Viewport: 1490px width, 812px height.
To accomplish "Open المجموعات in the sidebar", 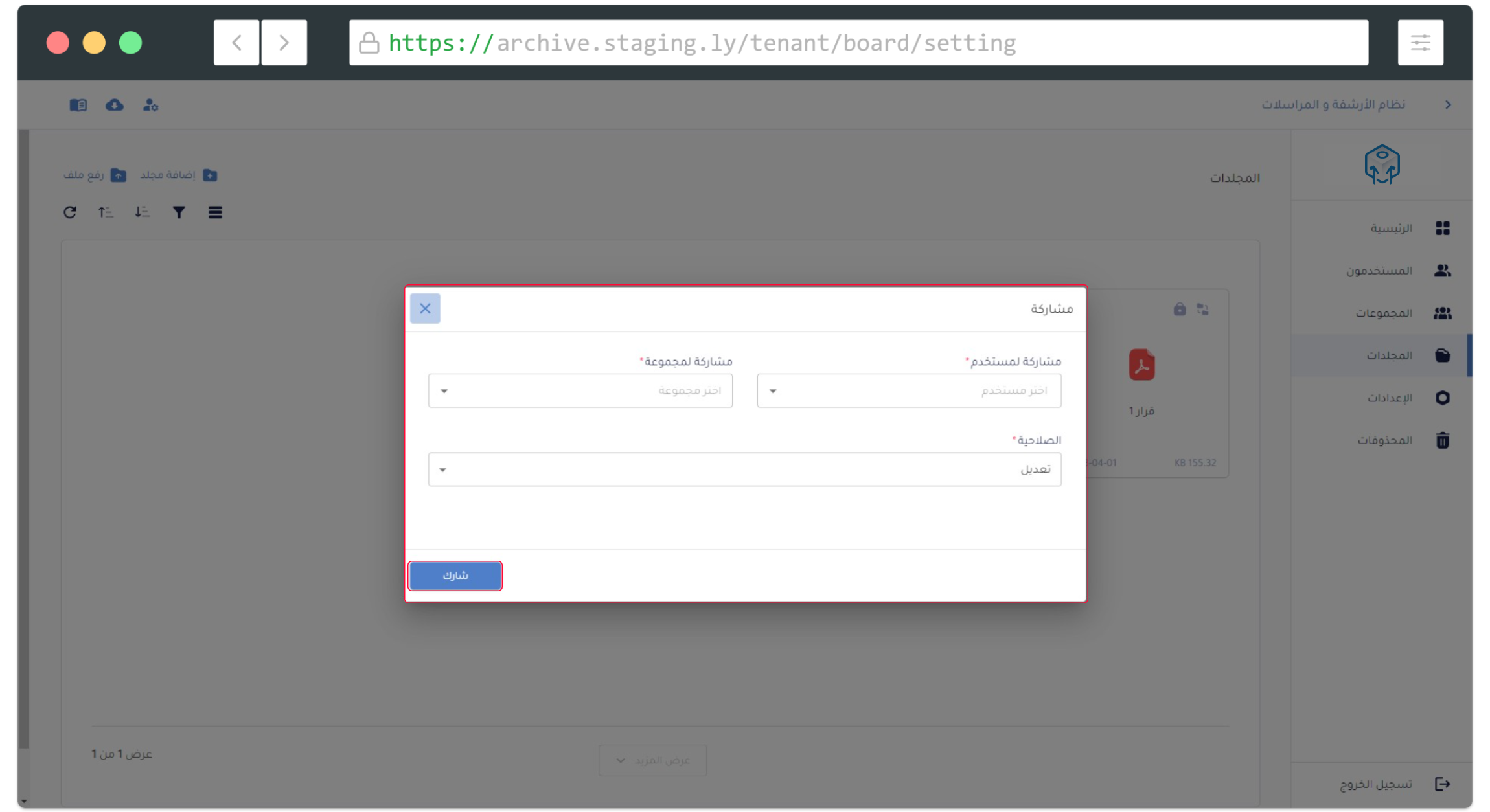I will [x=1401, y=313].
